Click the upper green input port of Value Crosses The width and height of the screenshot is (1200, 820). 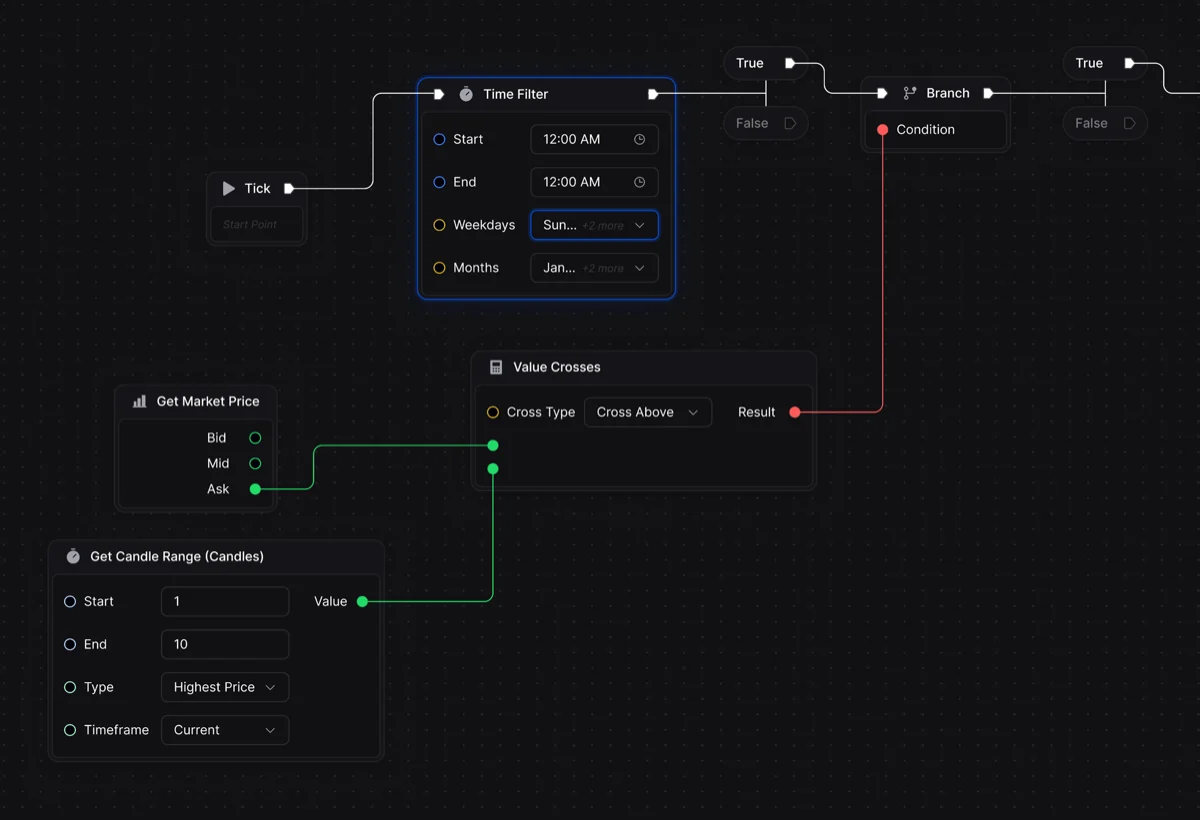[x=493, y=445]
